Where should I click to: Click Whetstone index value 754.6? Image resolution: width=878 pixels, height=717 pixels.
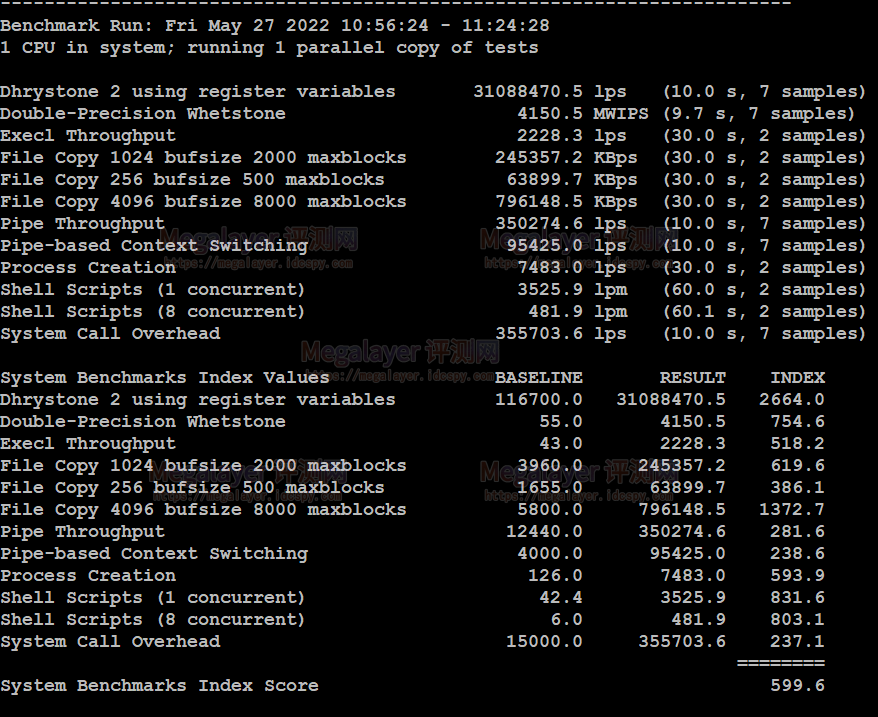click(x=797, y=422)
